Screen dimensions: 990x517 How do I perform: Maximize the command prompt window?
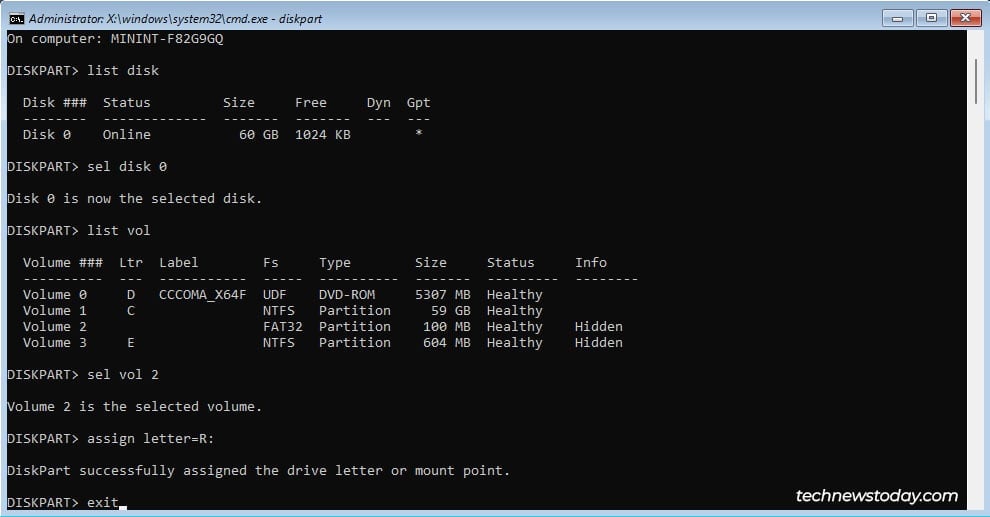pos(931,18)
